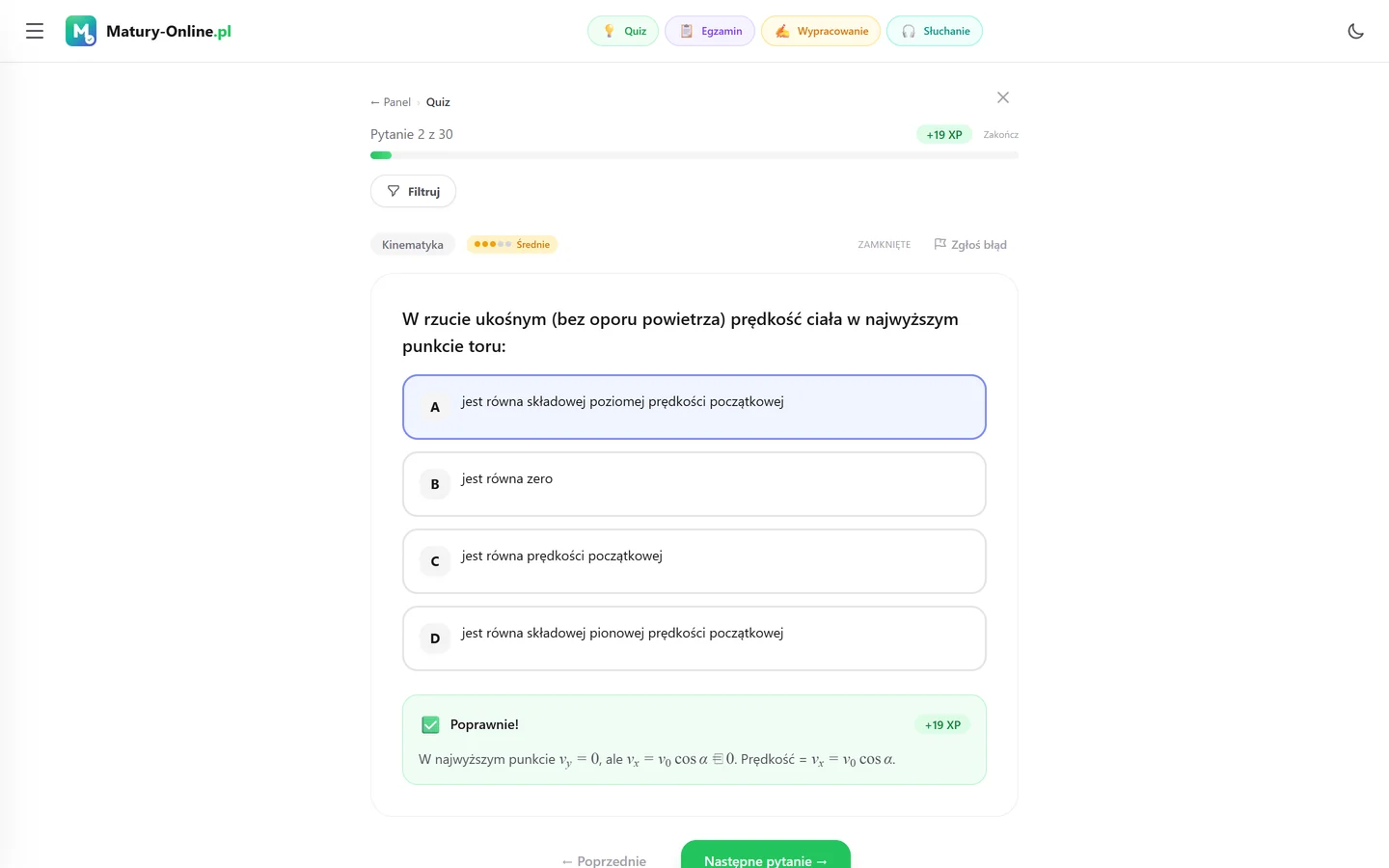Open the hamburger menu icon
Viewport: 1389px width, 868px height.
(35, 31)
